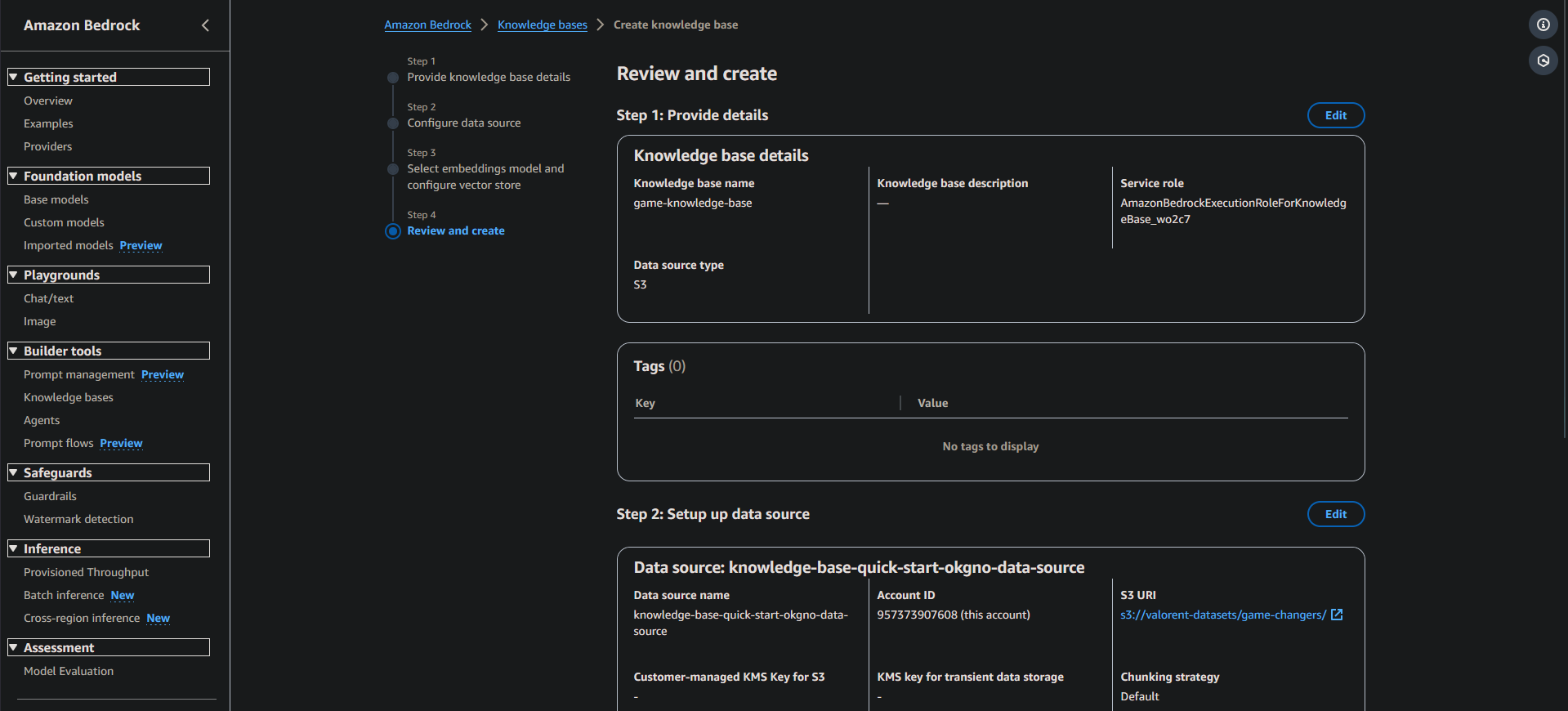
Task: Collapse the Assessment section
Action: (x=109, y=647)
